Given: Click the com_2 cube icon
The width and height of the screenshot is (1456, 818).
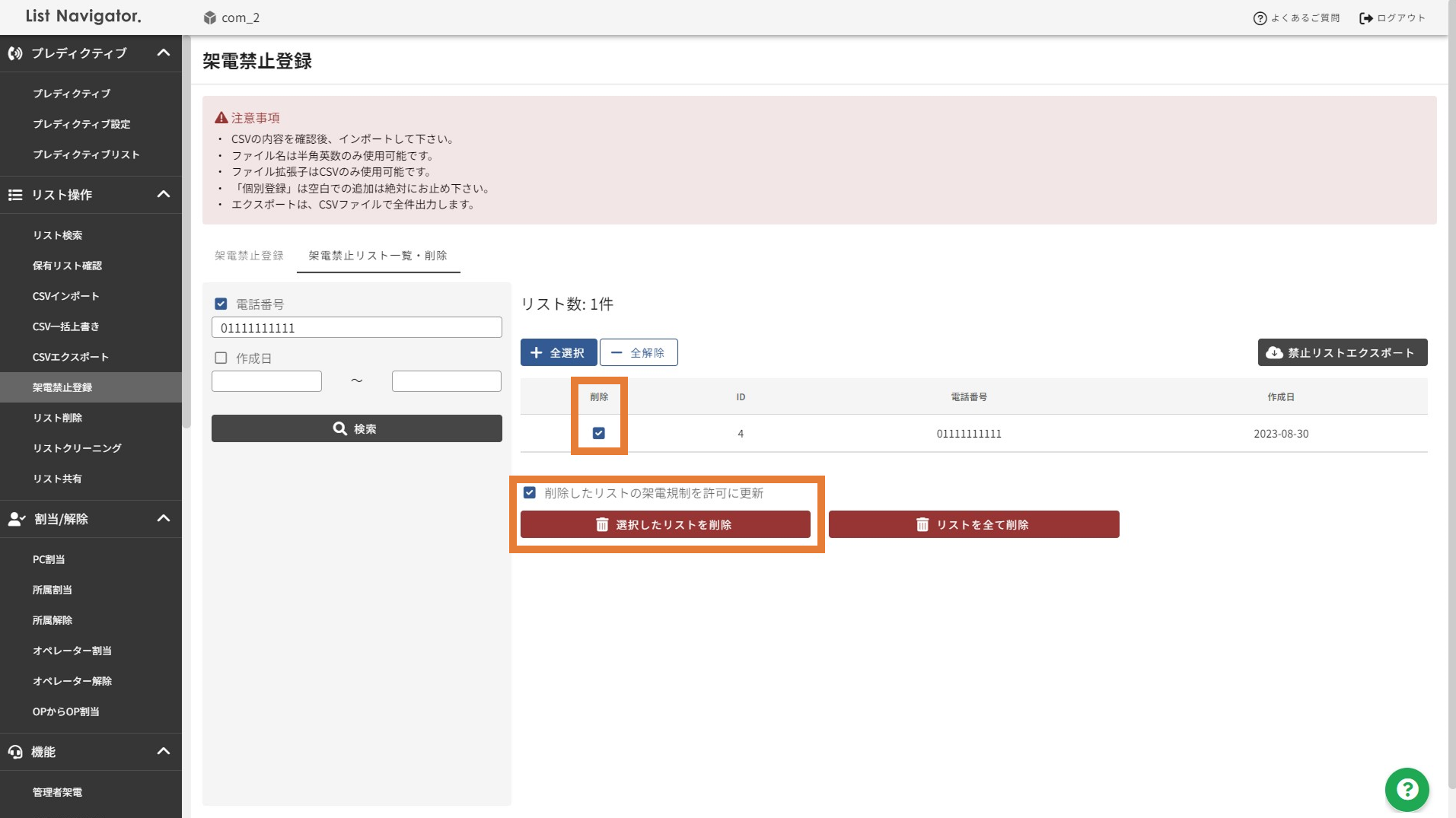Looking at the screenshot, I should (x=210, y=18).
